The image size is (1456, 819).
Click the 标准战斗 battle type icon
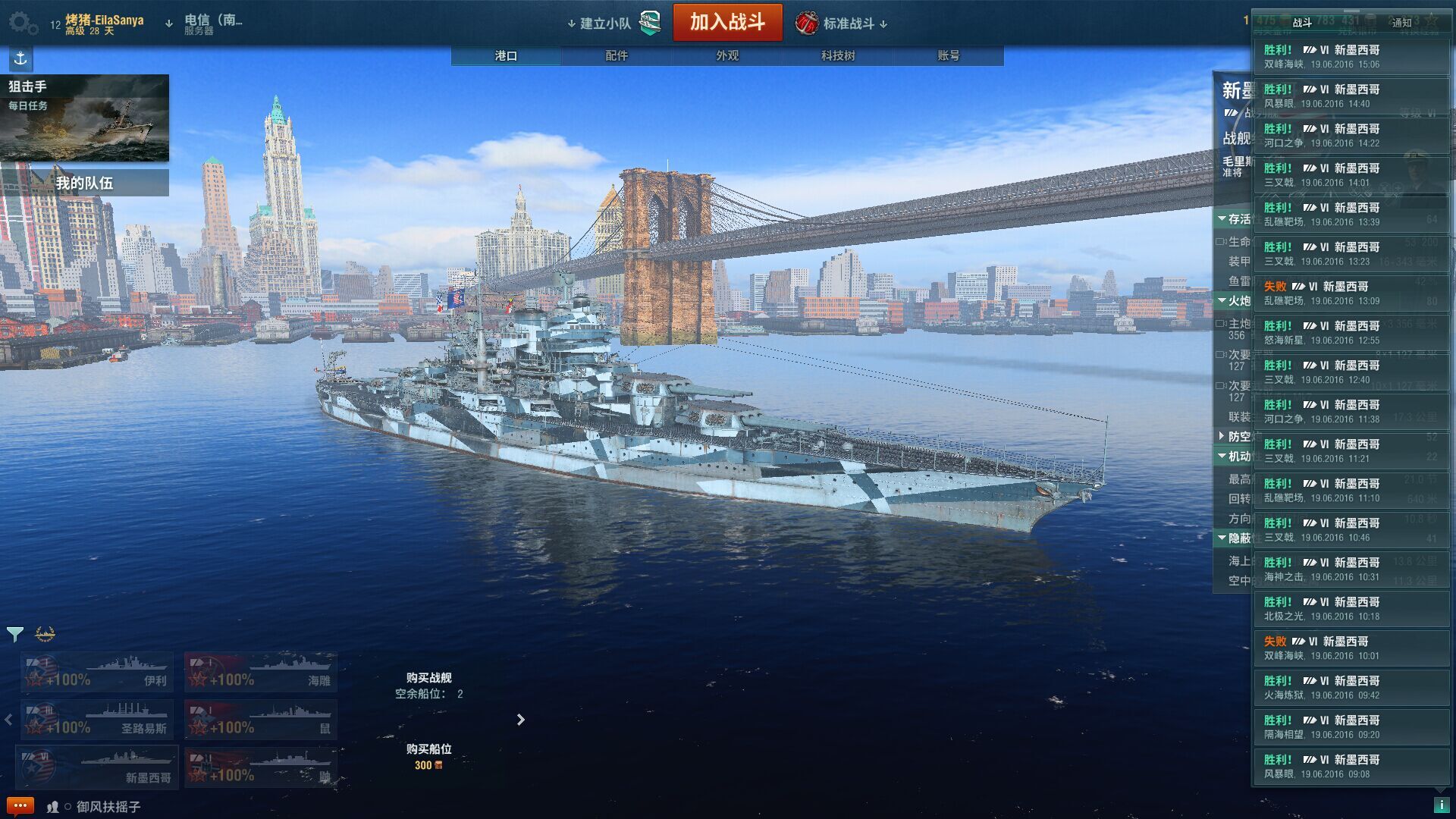point(806,23)
